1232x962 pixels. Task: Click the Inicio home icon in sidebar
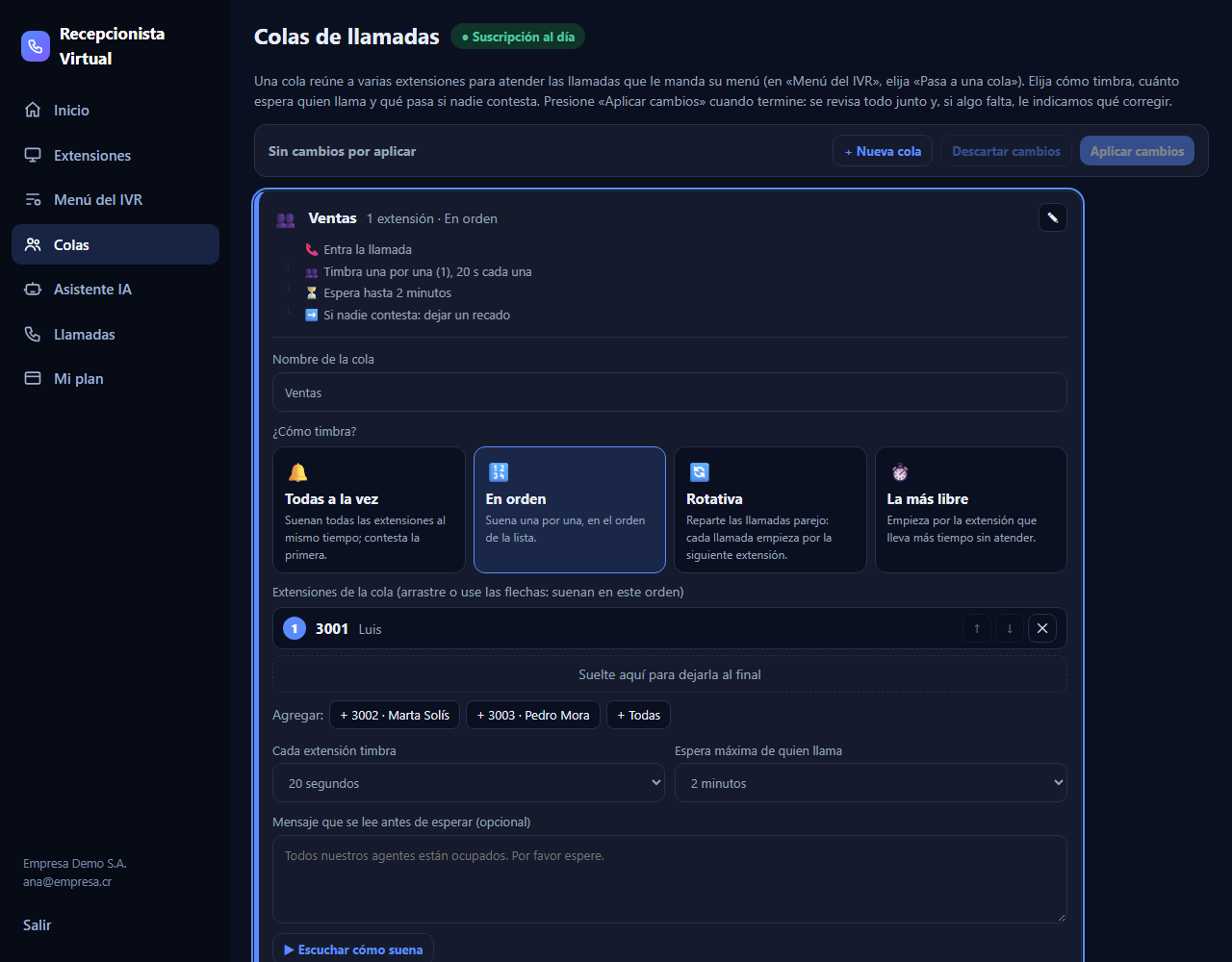pyautogui.click(x=33, y=110)
